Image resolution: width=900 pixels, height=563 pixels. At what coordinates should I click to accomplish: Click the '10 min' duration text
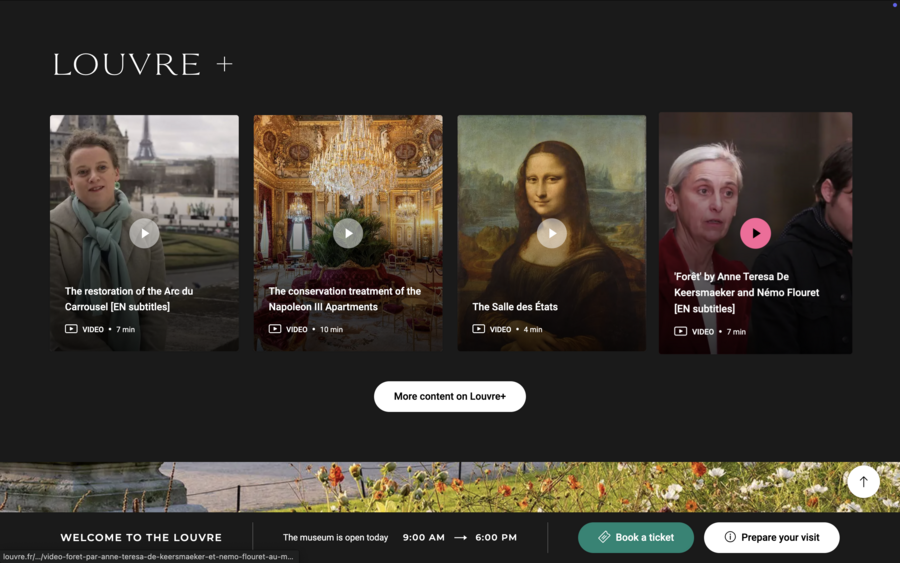click(331, 329)
